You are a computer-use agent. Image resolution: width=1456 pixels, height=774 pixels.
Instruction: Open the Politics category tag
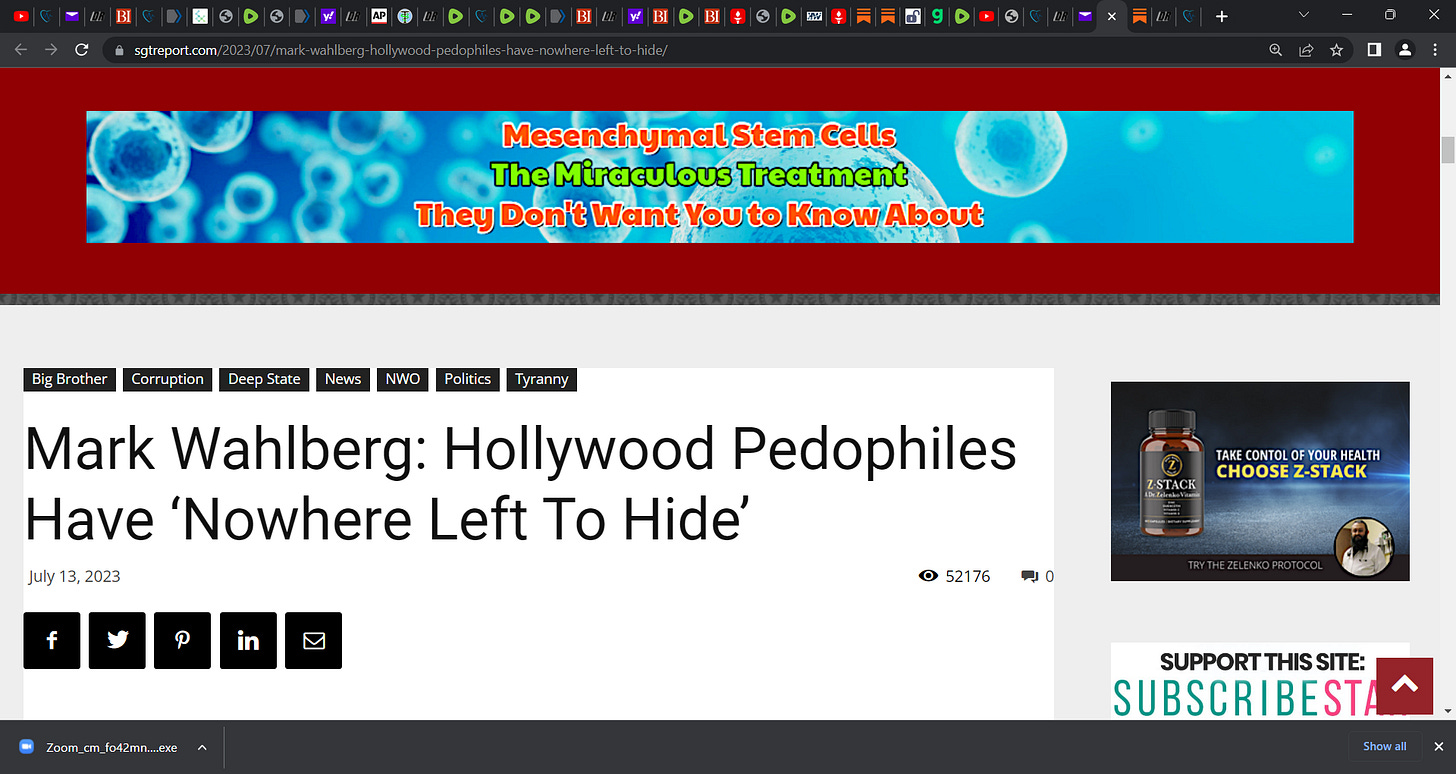(x=468, y=379)
